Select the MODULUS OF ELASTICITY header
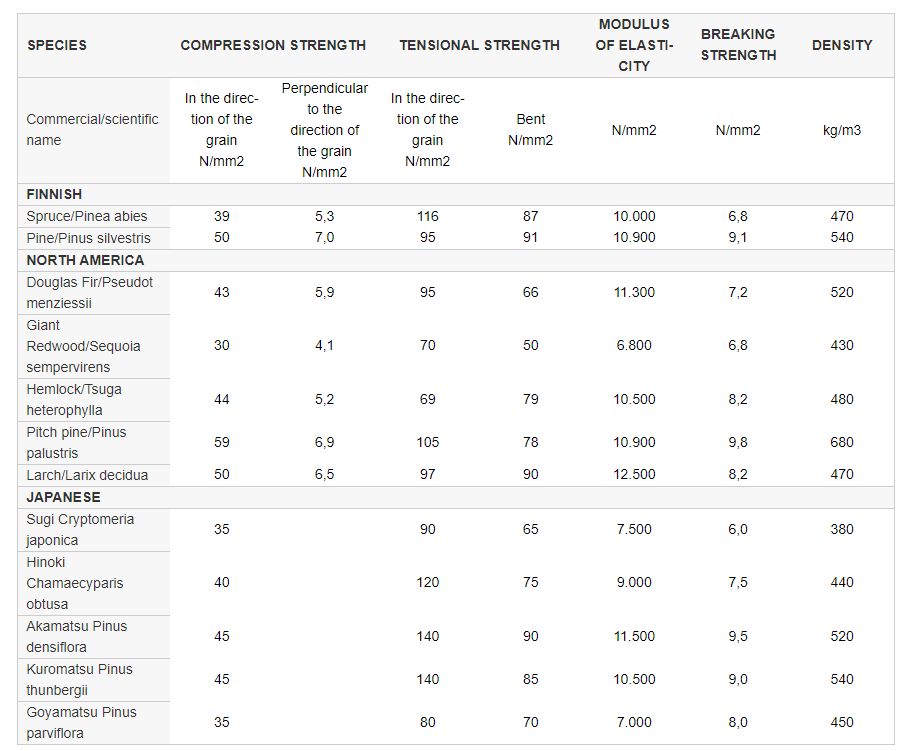901x751 pixels. 634,45
